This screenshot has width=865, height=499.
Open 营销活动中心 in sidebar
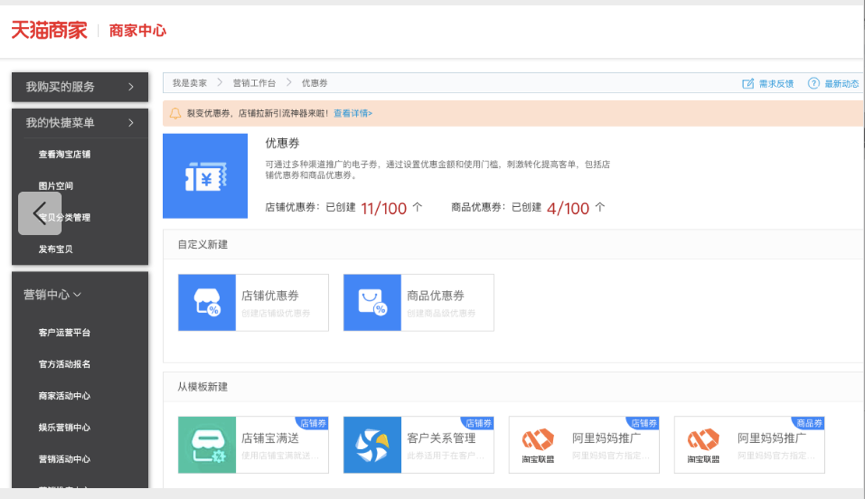[64, 459]
